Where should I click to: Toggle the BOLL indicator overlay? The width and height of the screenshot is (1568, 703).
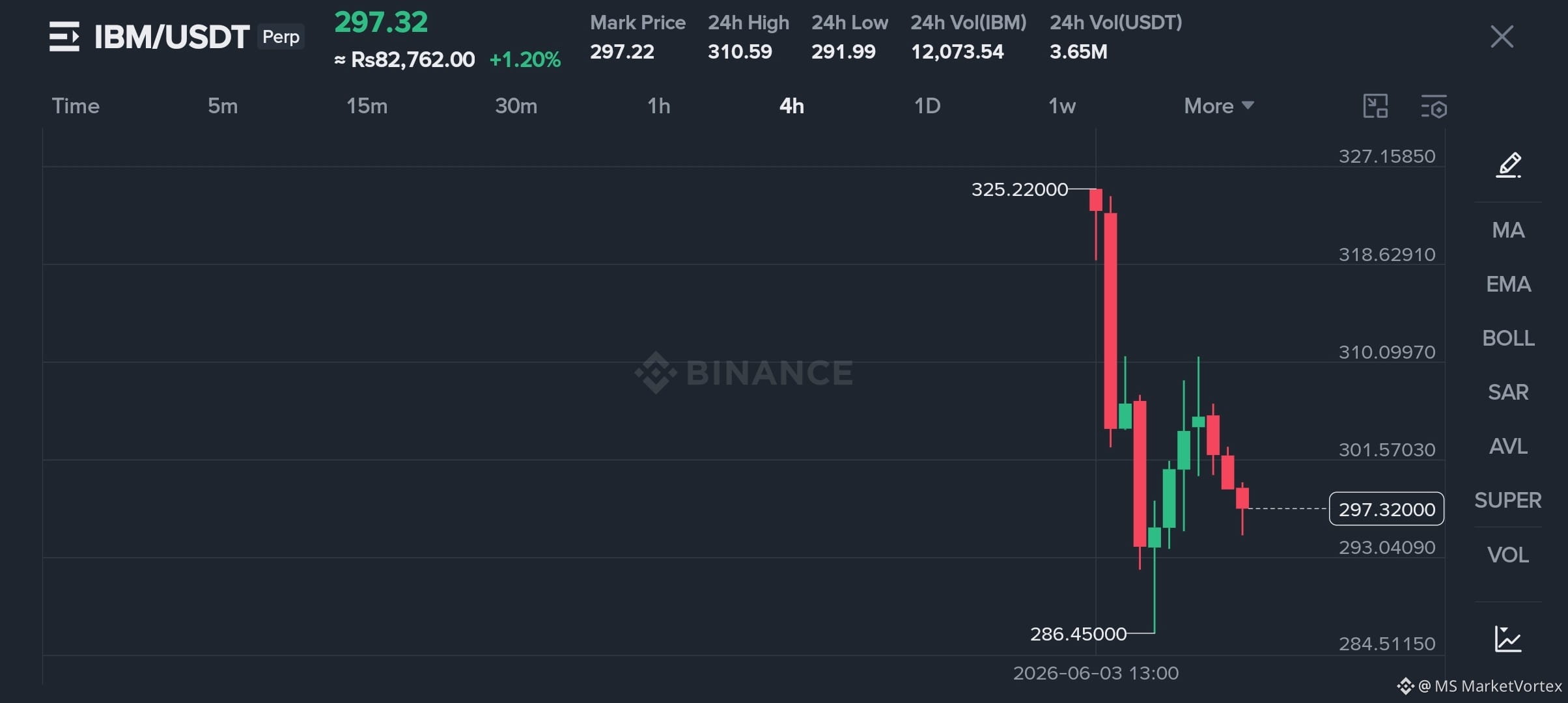click(1508, 338)
